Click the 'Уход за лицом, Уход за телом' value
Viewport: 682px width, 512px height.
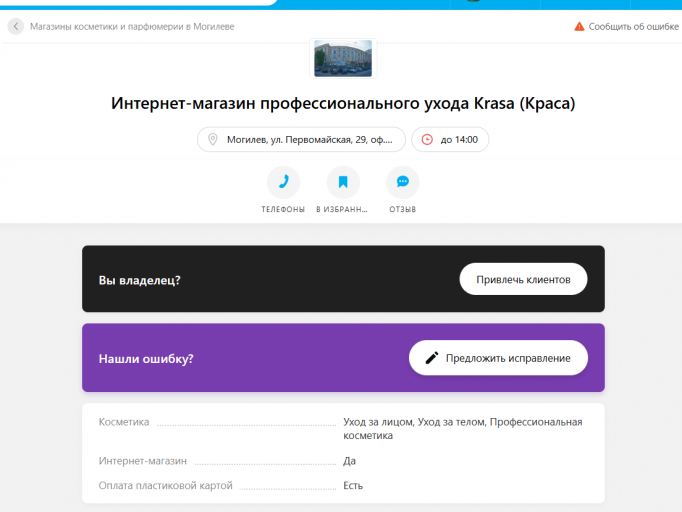[415, 422]
